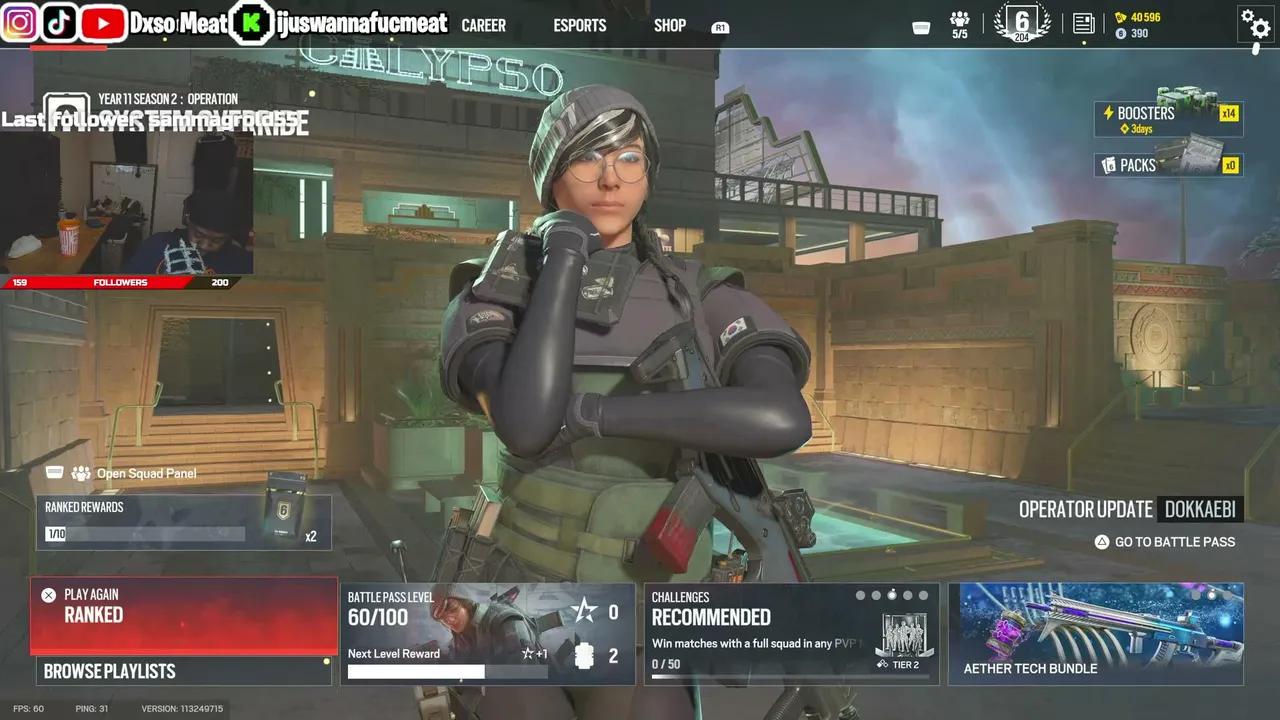Select the fourth Challenges carousel dot

pyautogui.click(x=908, y=595)
